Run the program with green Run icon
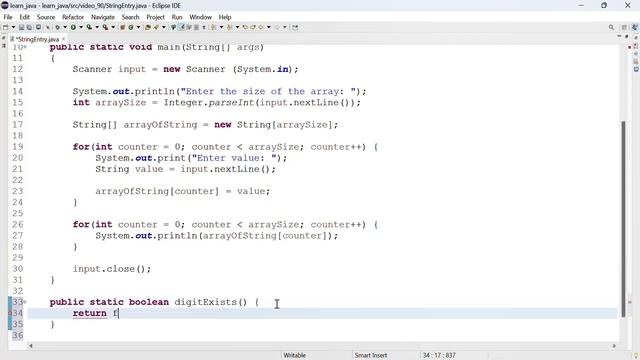 (73, 27)
